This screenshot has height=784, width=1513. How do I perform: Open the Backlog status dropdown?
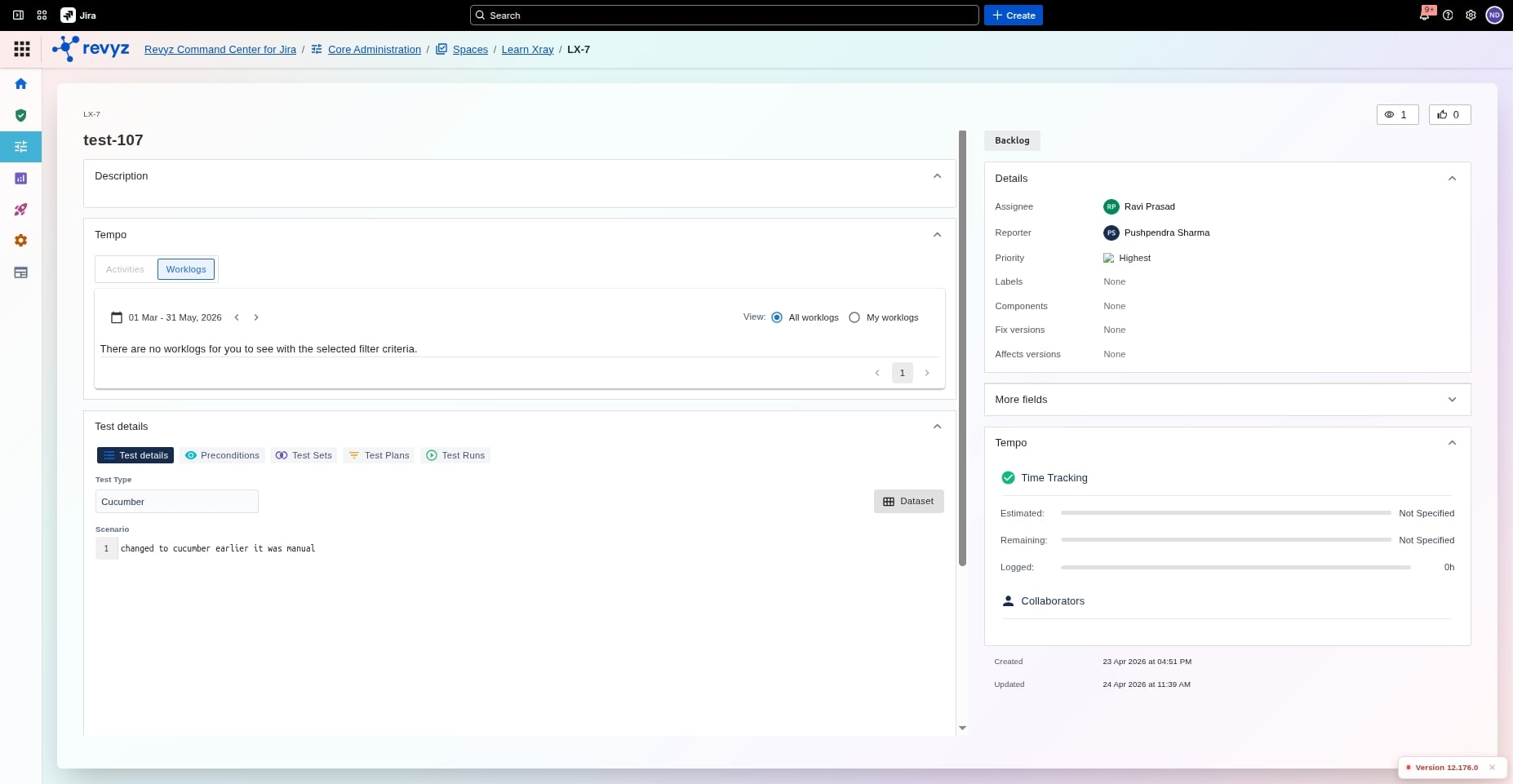(x=1012, y=140)
